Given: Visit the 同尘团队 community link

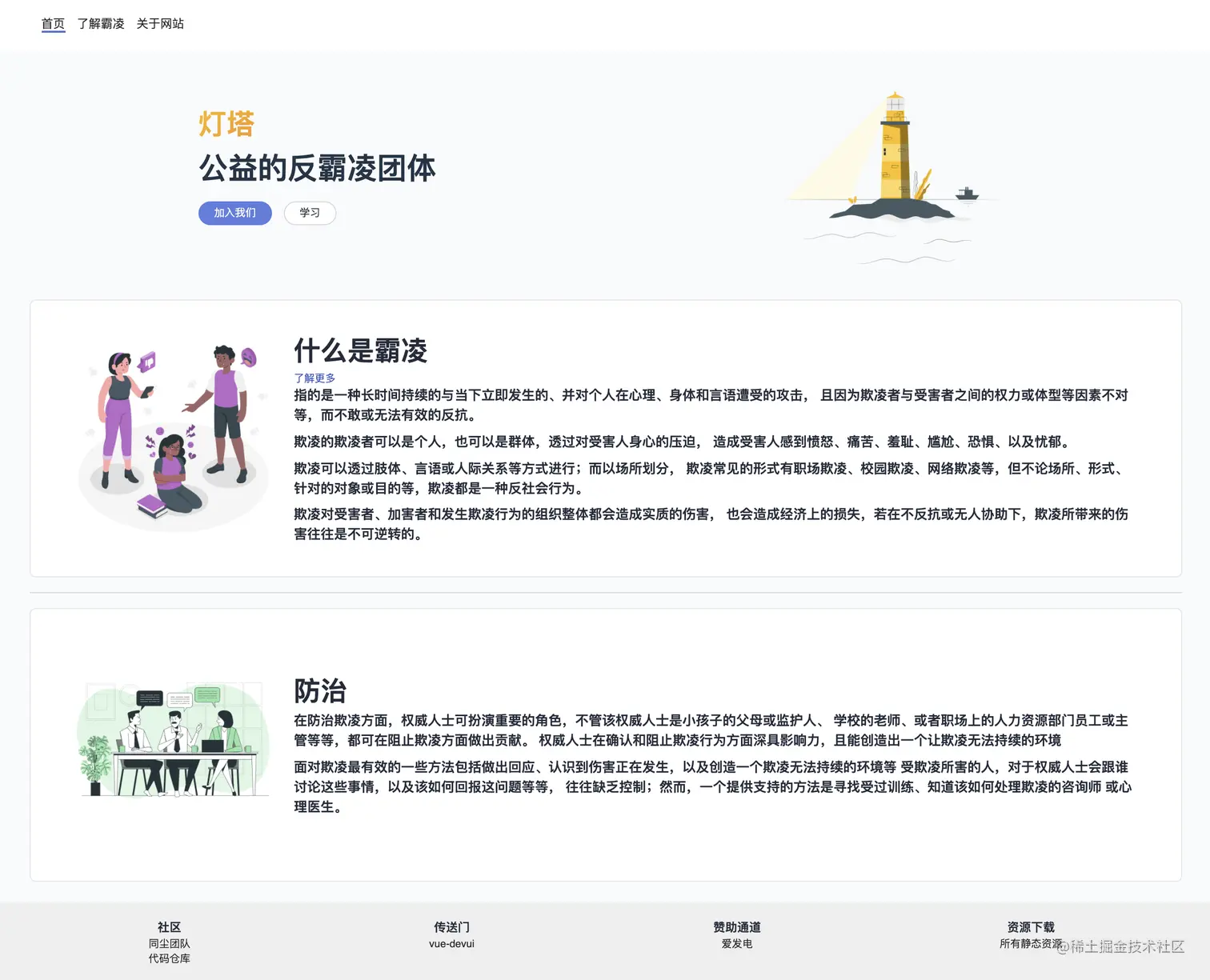Looking at the screenshot, I should click(x=170, y=942).
